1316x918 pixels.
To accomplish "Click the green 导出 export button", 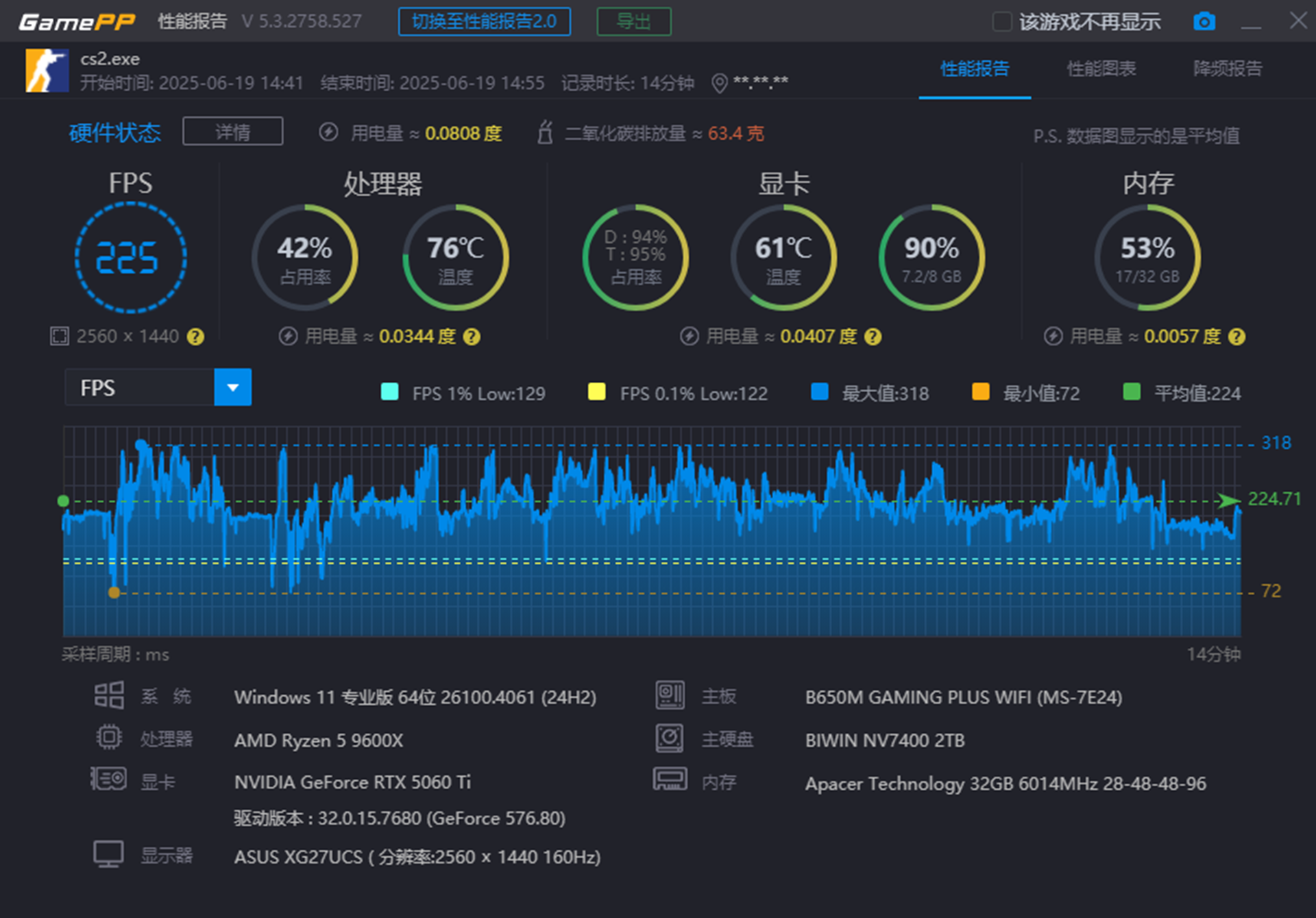I will 633,21.
